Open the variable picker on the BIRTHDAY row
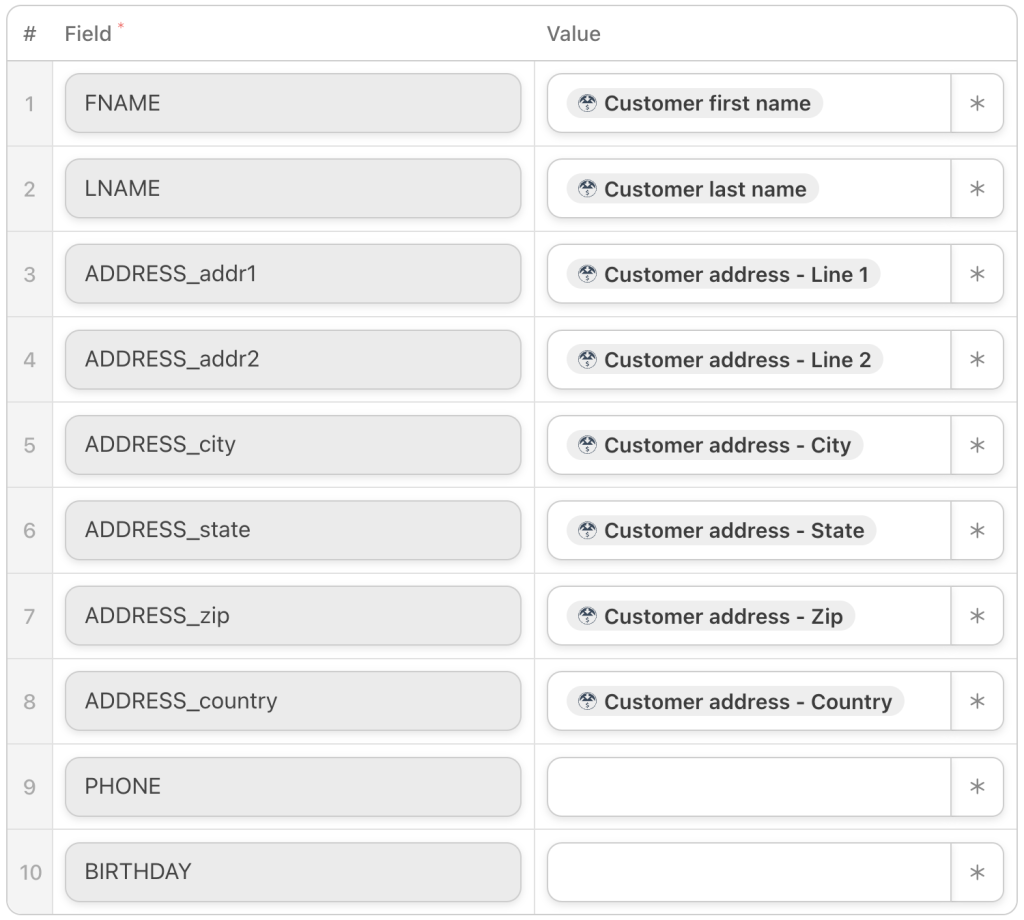The height and width of the screenshot is (920, 1024). (978, 872)
